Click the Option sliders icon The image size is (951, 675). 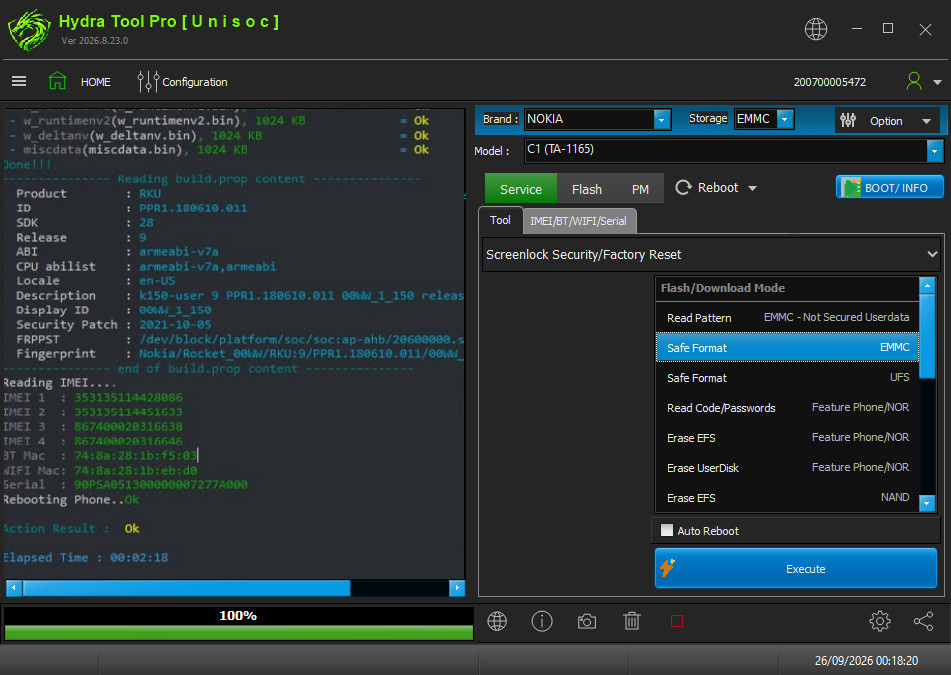point(848,120)
